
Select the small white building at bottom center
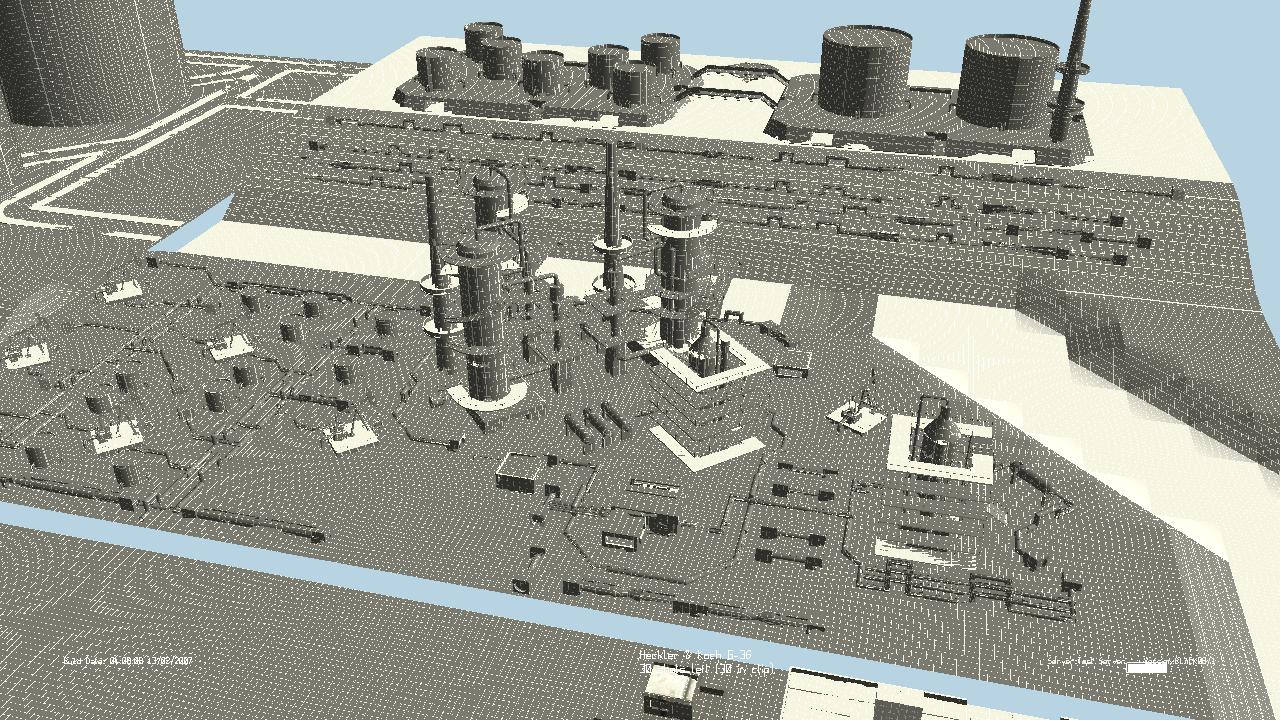(x=670, y=690)
